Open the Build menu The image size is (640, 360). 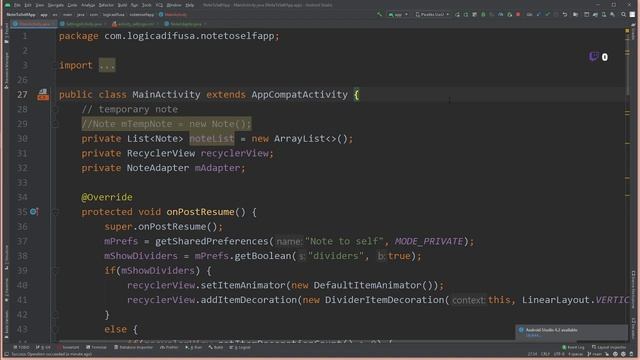122,5
